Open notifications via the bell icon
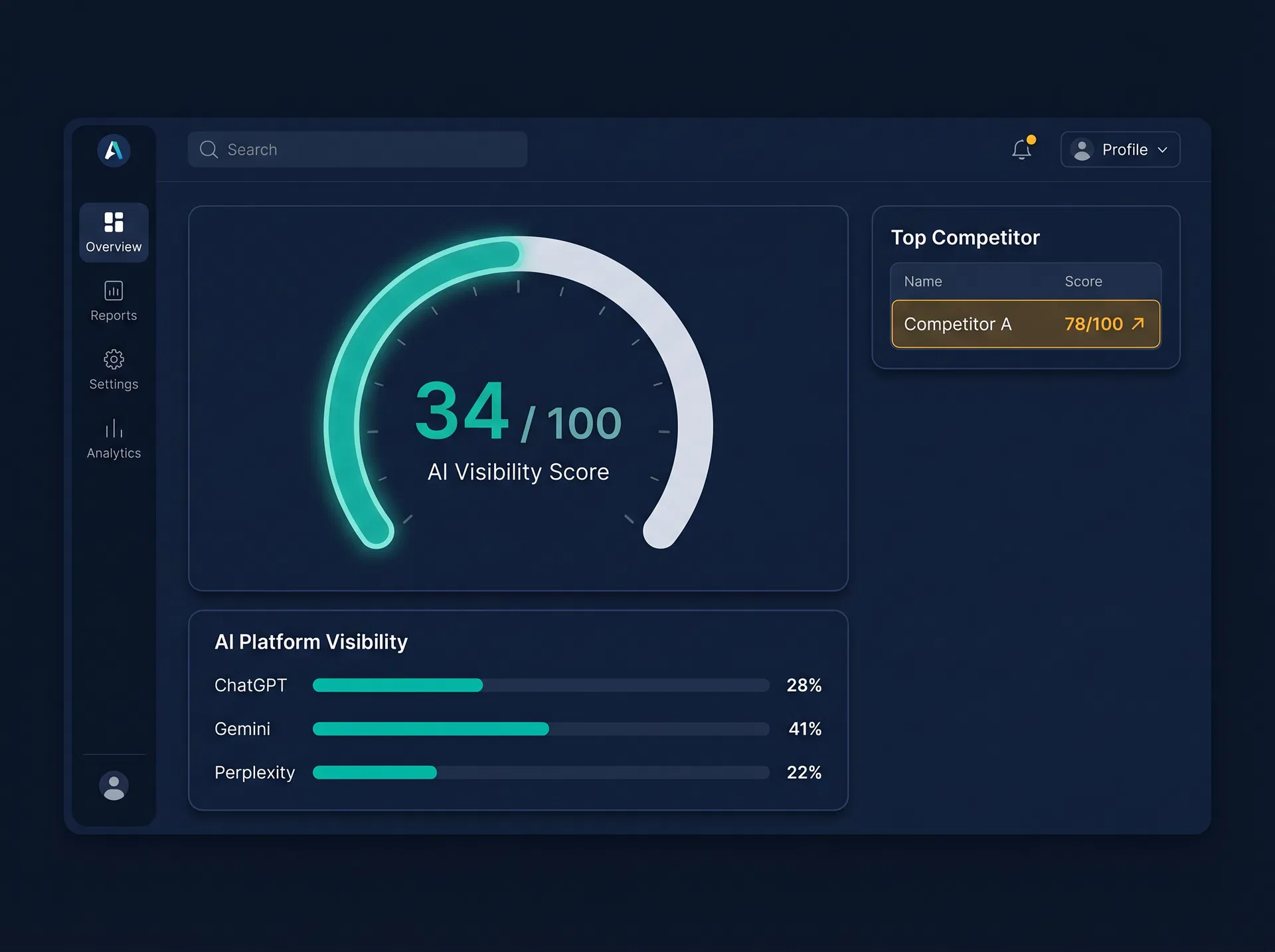 1021,149
